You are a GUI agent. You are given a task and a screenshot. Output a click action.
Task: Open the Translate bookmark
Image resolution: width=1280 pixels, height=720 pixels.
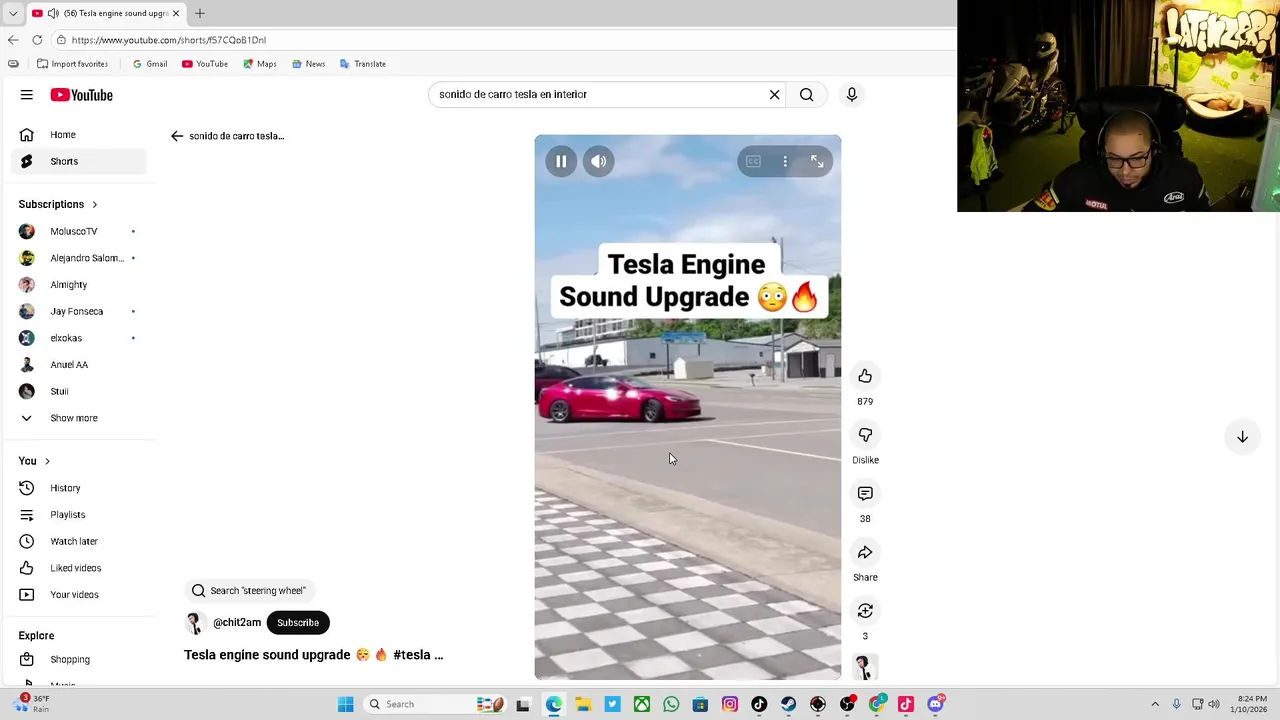click(x=362, y=64)
